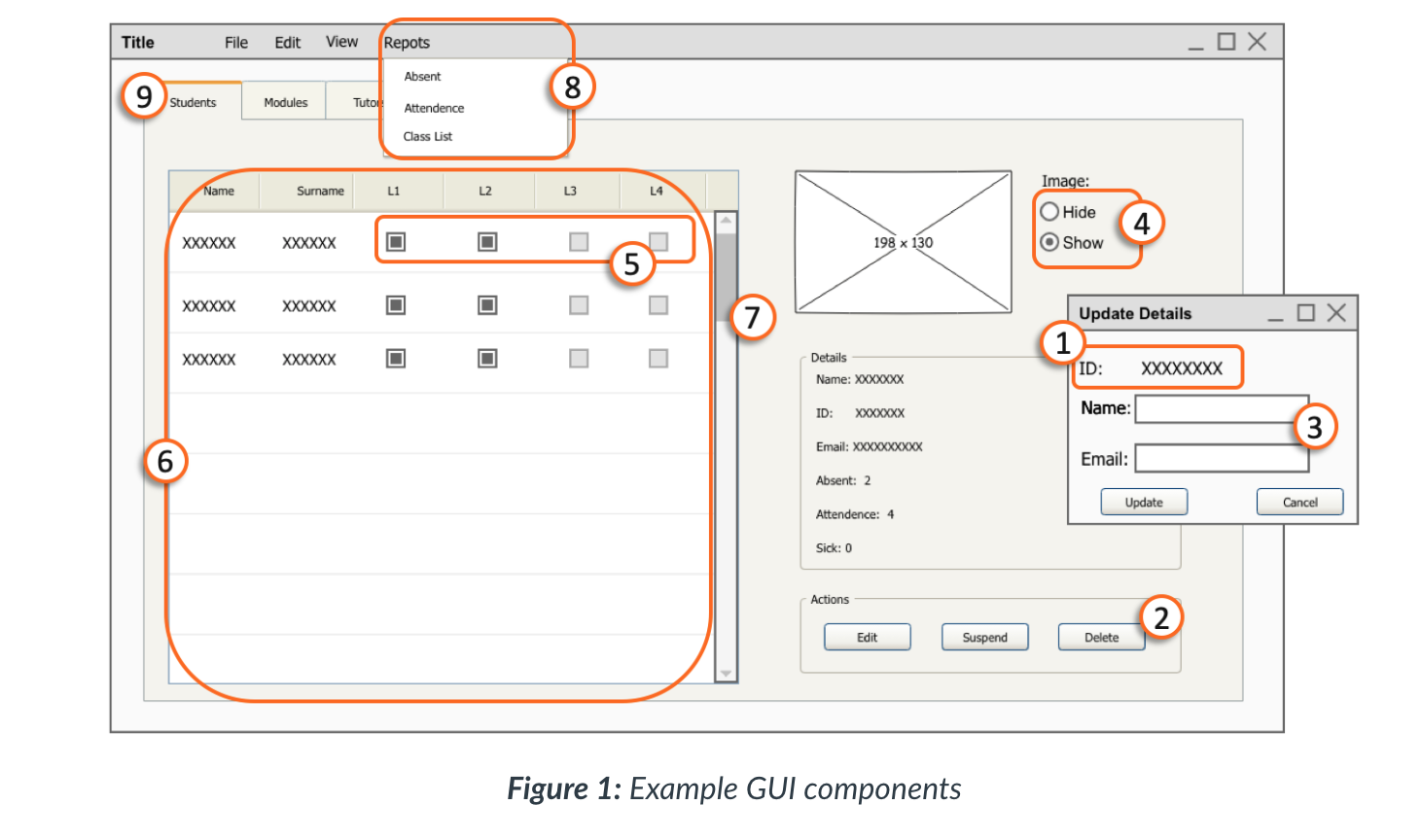The height and width of the screenshot is (840, 1422).
Task: Click the L2 column header
Action: point(488,192)
